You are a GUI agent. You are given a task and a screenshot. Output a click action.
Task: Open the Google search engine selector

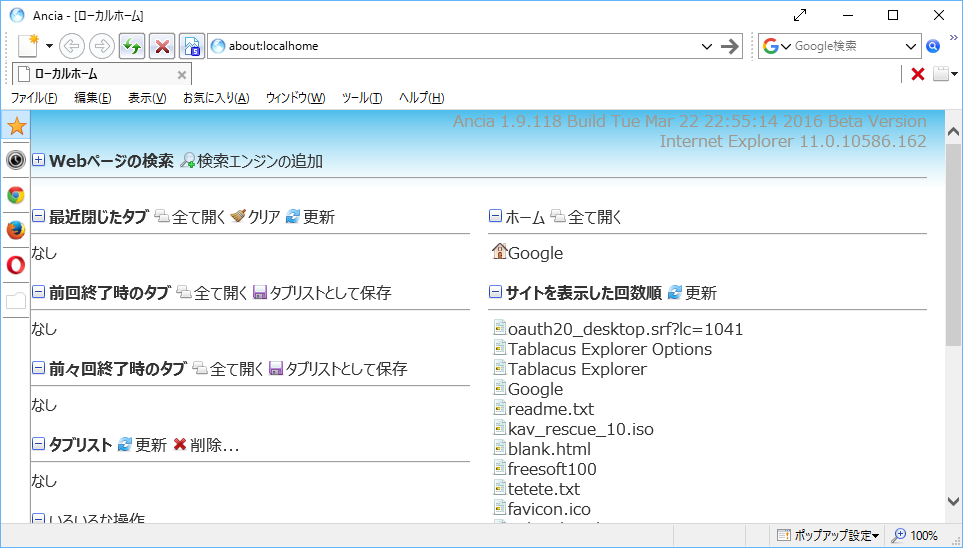click(x=777, y=46)
